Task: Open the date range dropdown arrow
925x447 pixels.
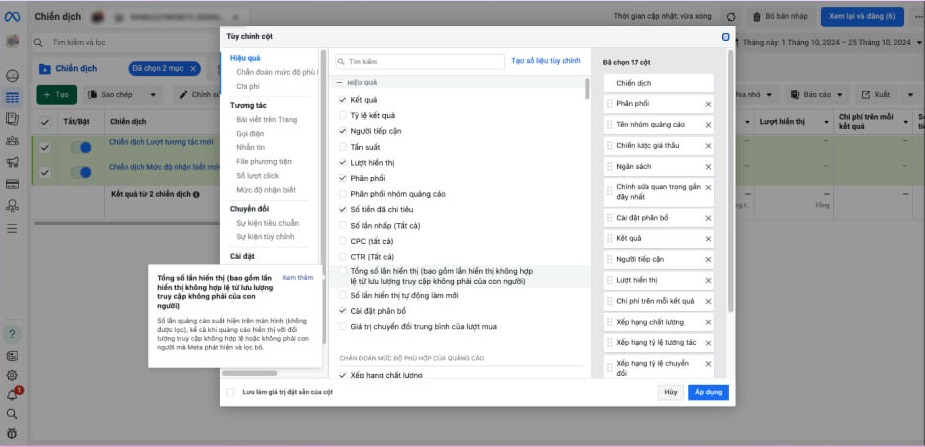Action: [x=919, y=42]
